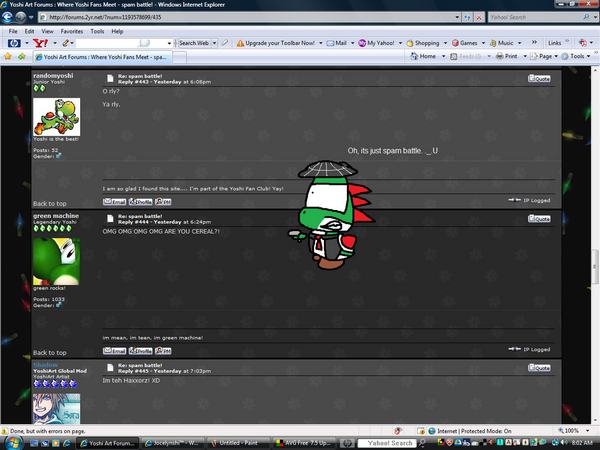The height and width of the screenshot is (450, 600).
Task: Click green machine username link
Action: click(56, 216)
